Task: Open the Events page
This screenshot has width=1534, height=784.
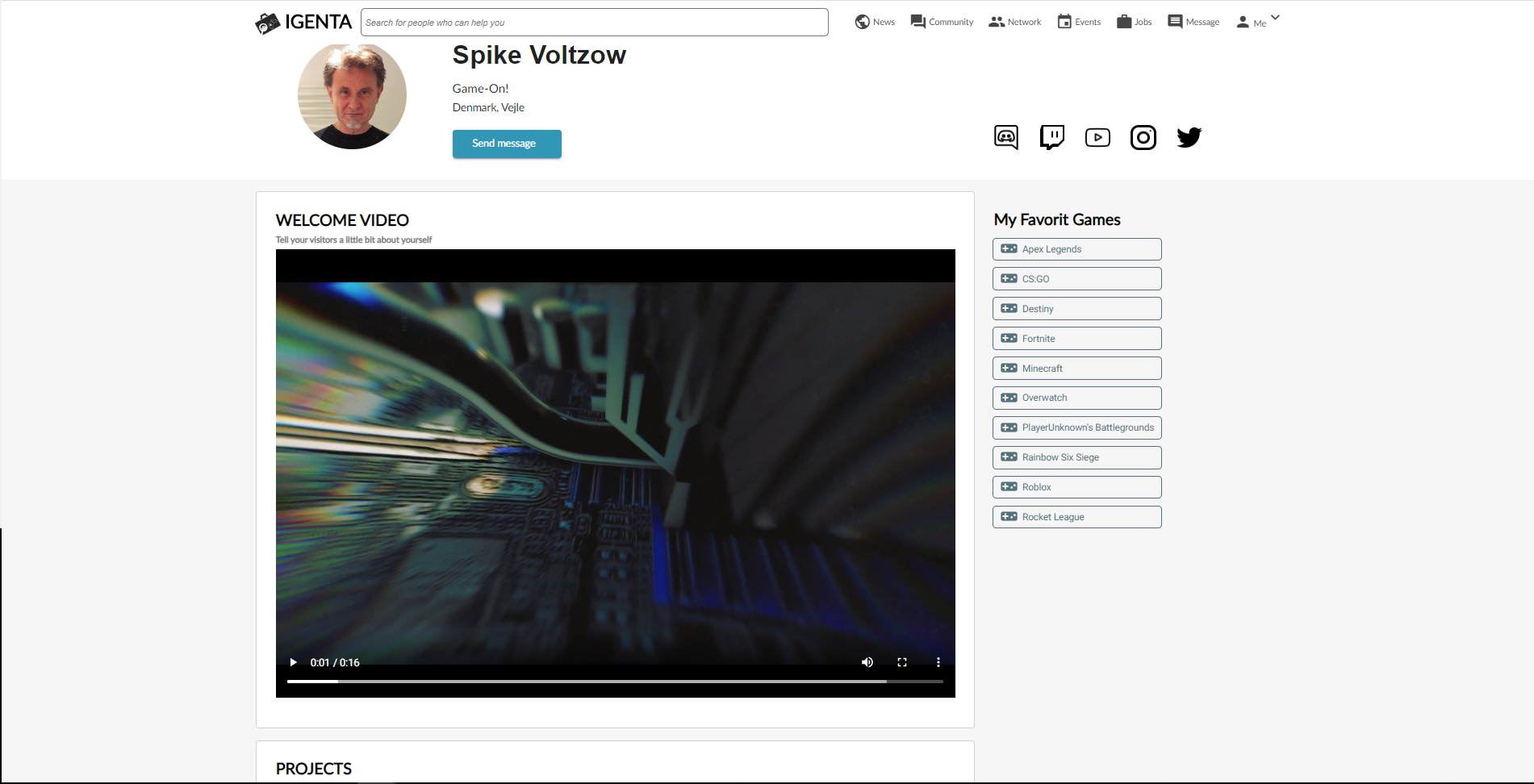Action: click(1079, 22)
